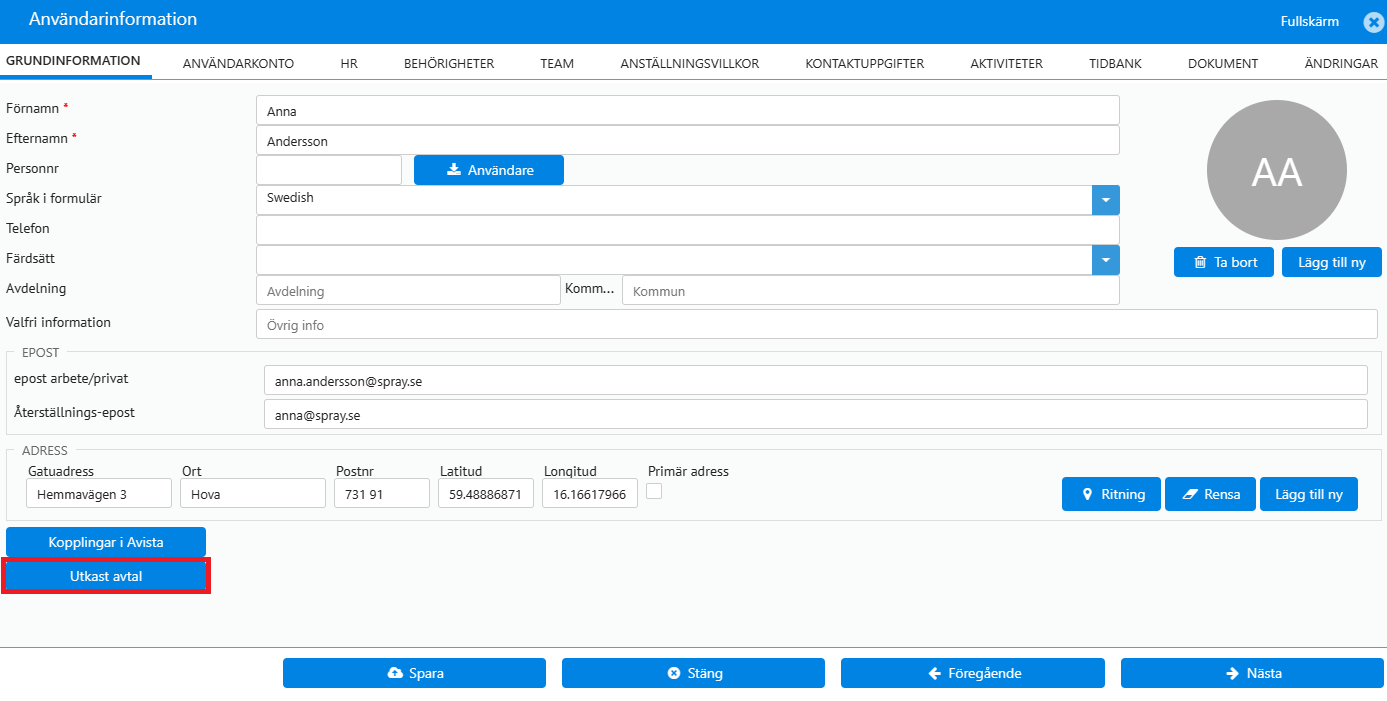
Task: Click the Efternamn field containing Andersson
Action: pyautogui.click(x=688, y=141)
